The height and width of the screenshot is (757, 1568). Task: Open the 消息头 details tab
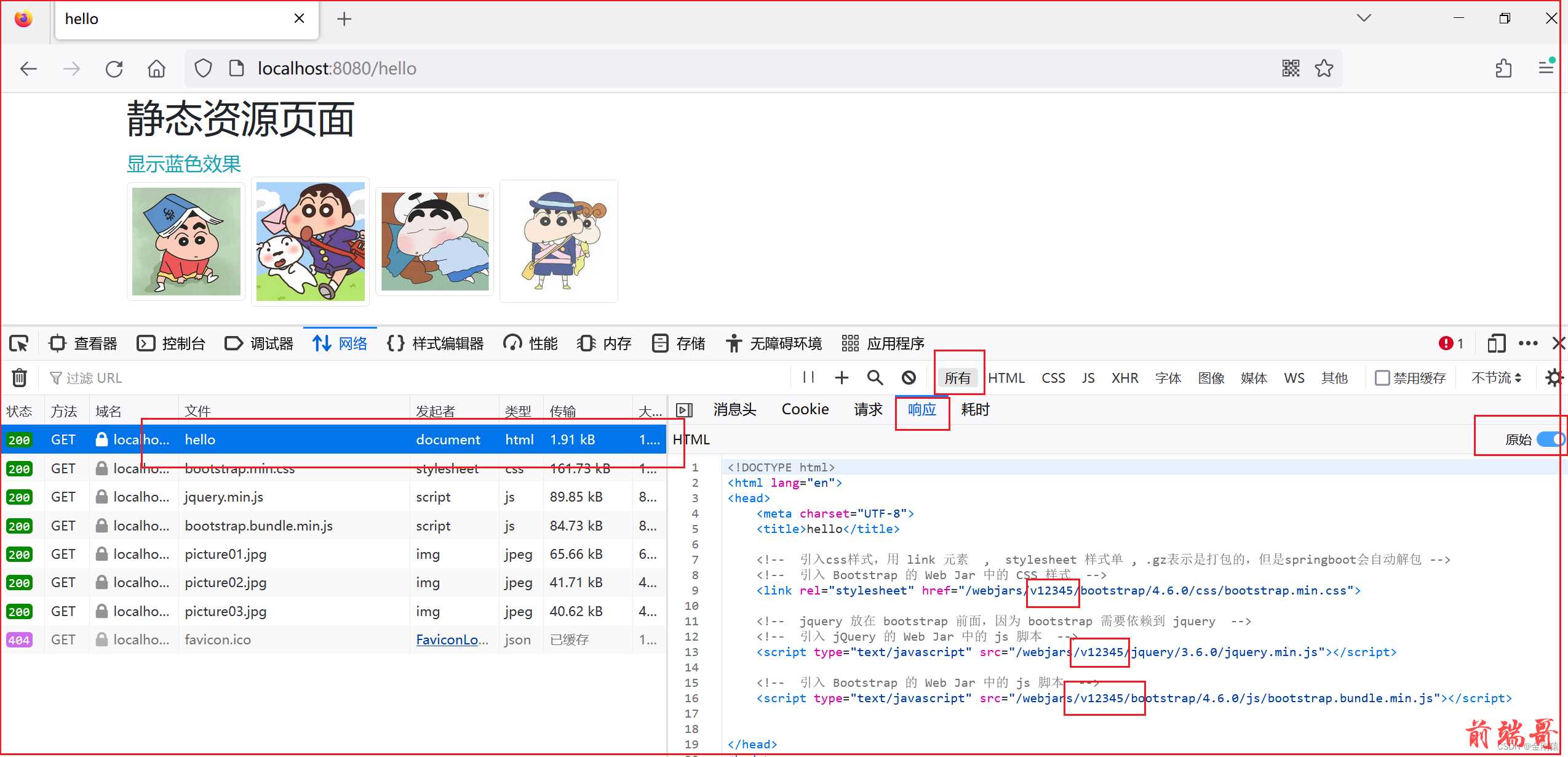click(x=734, y=410)
